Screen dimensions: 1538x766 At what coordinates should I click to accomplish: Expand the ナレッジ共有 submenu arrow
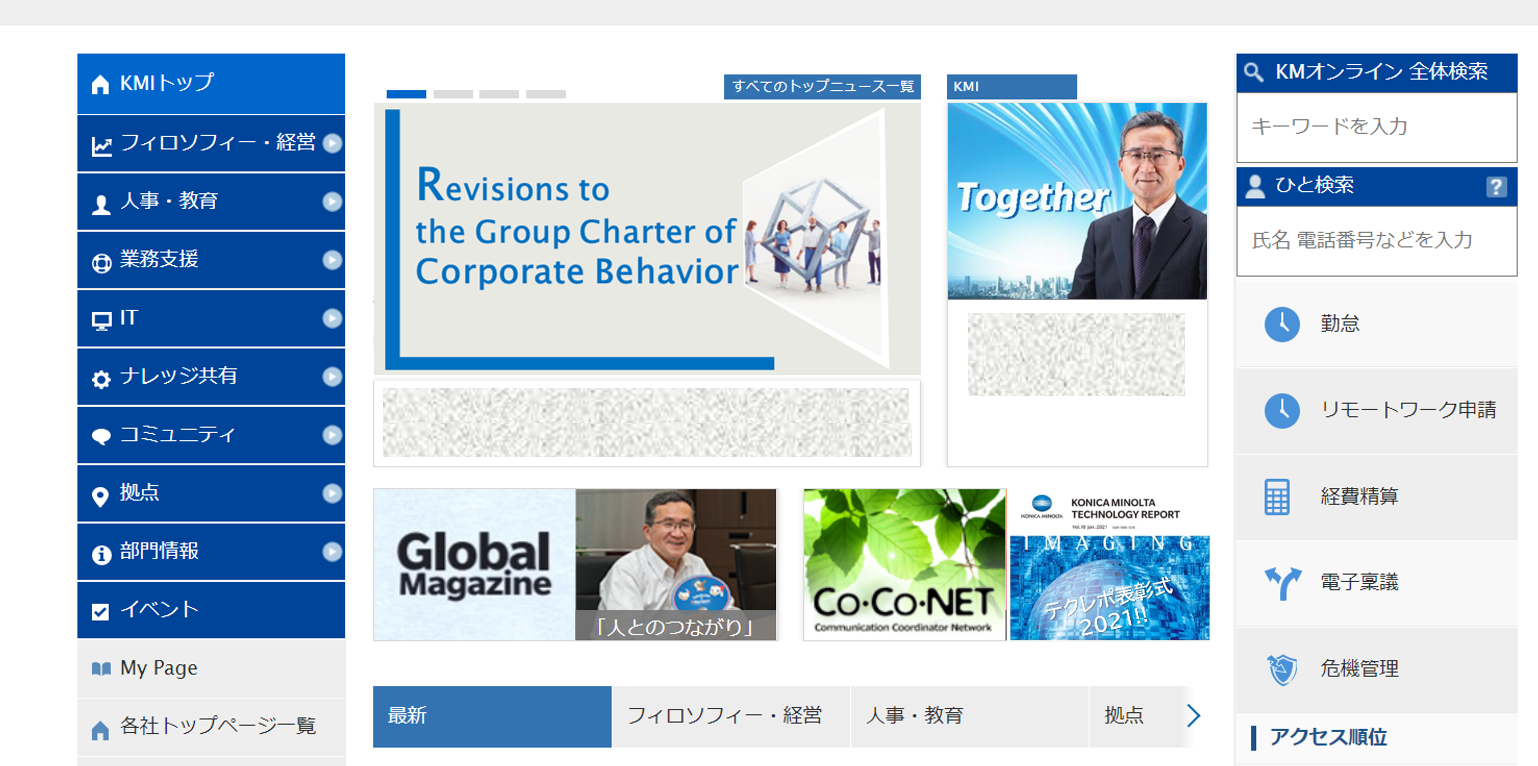[x=332, y=376]
